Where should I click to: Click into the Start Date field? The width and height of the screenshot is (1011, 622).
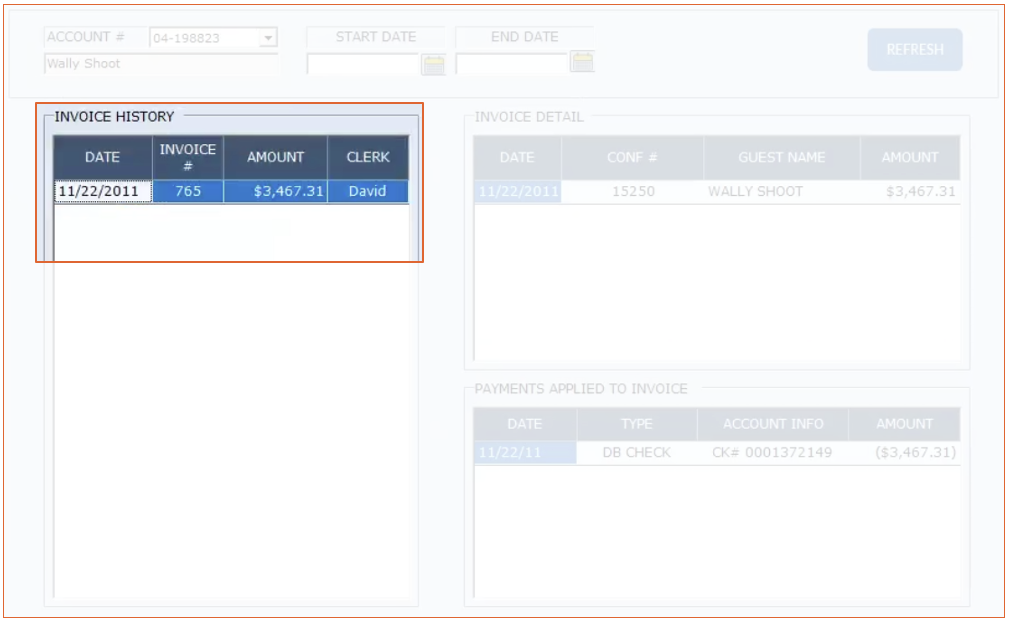pyautogui.click(x=362, y=65)
